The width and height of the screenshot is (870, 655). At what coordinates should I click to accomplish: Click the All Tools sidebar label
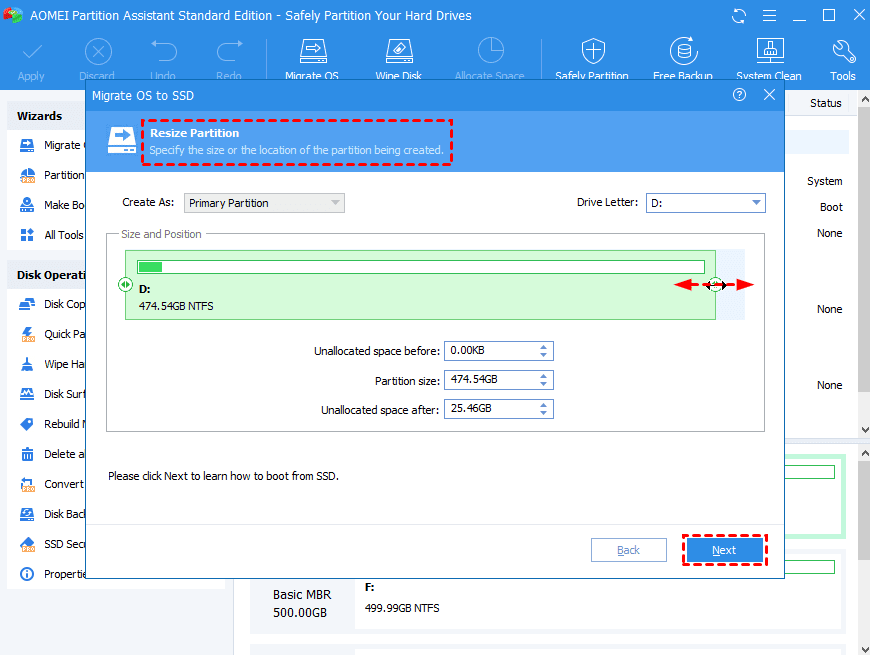(64, 235)
